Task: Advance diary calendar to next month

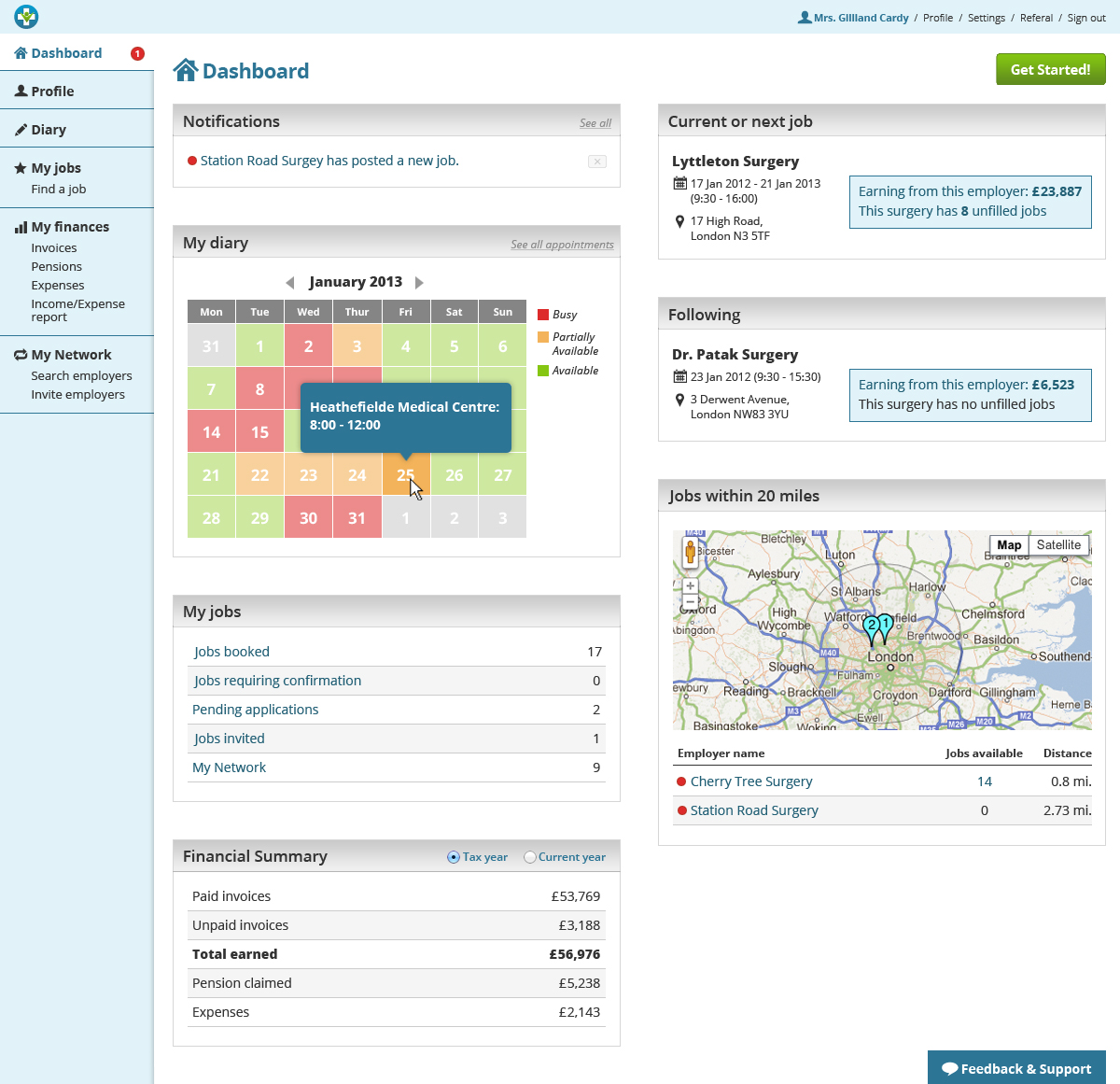Action: 419,283
